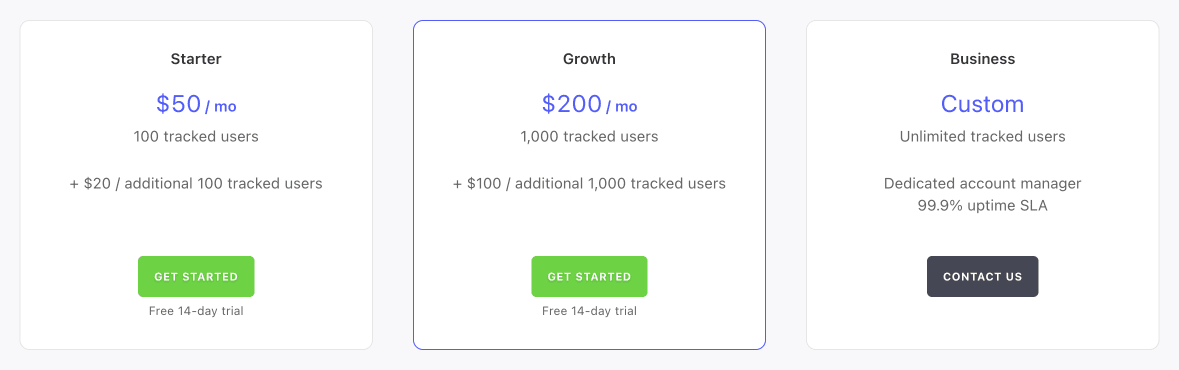Image resolution: width=1179 pixels, height=370 pixels.
Task: Click '99.9% uptime SLA' text
Action: coord(983,206)
